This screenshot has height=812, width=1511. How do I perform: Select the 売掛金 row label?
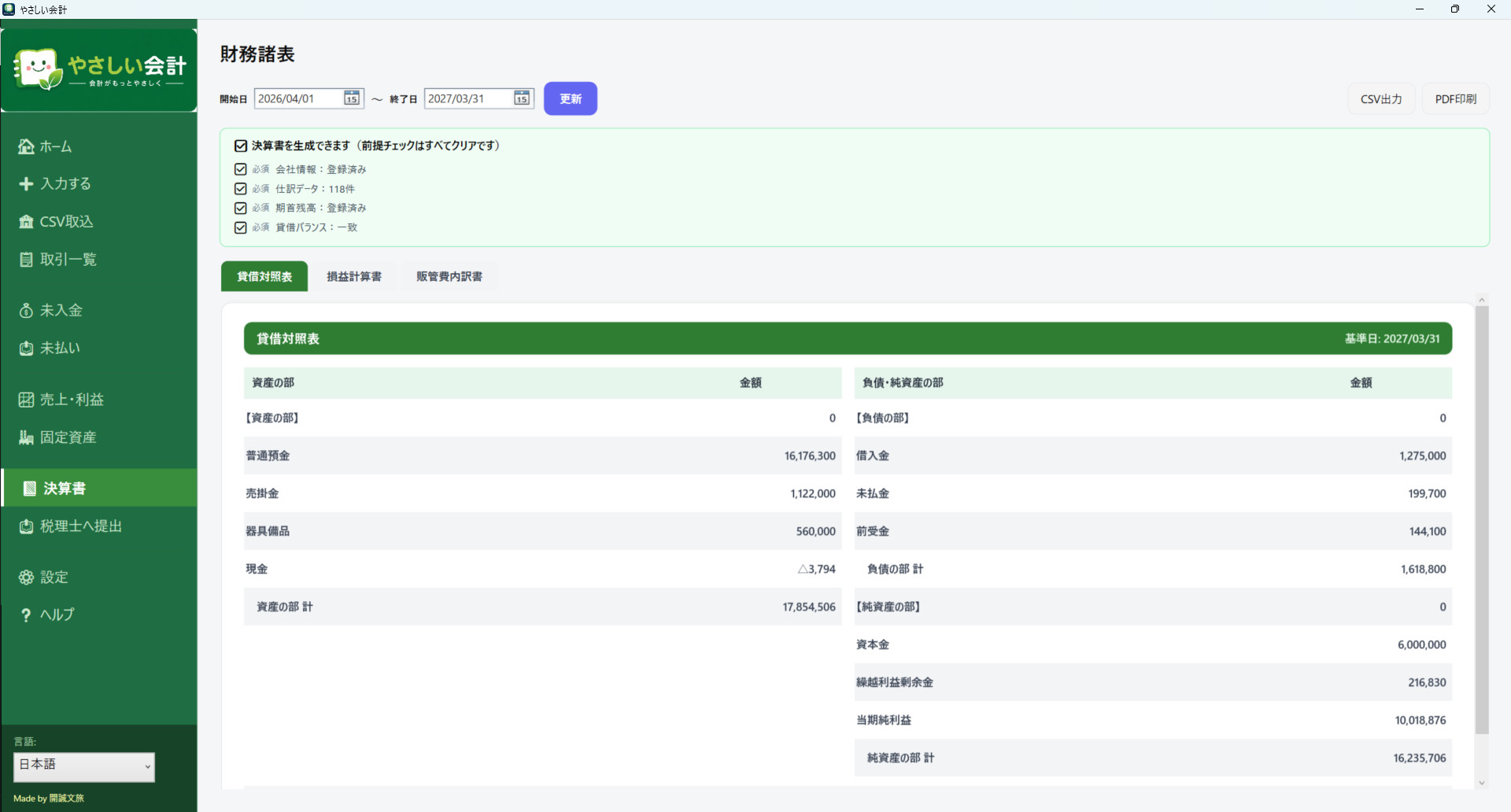point(262,494)
